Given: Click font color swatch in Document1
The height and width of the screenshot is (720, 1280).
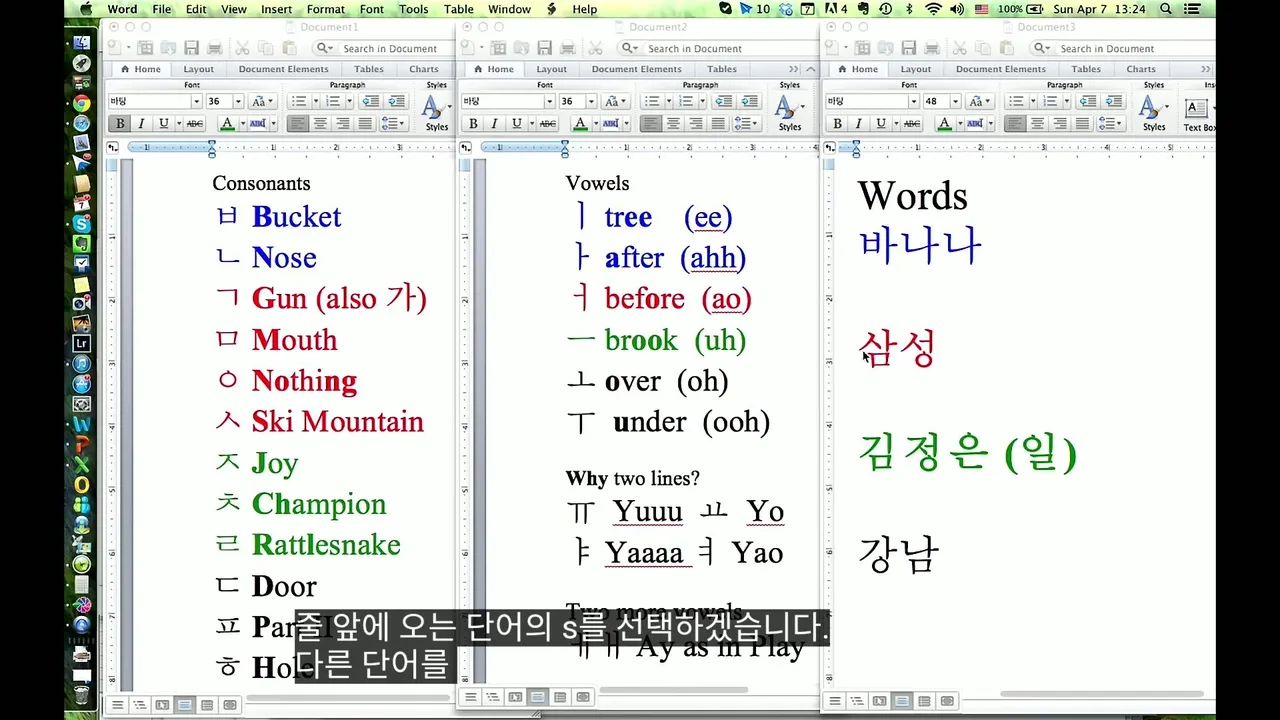Looking at the screenshot, I should click(227, 124).
